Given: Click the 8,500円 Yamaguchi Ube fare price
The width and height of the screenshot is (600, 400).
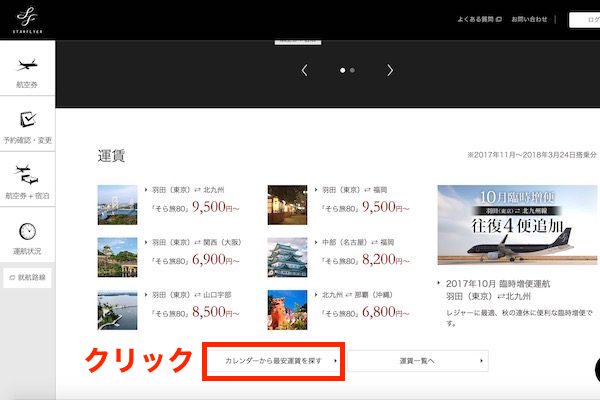Looking at the screenshot, I should [215, 312].
